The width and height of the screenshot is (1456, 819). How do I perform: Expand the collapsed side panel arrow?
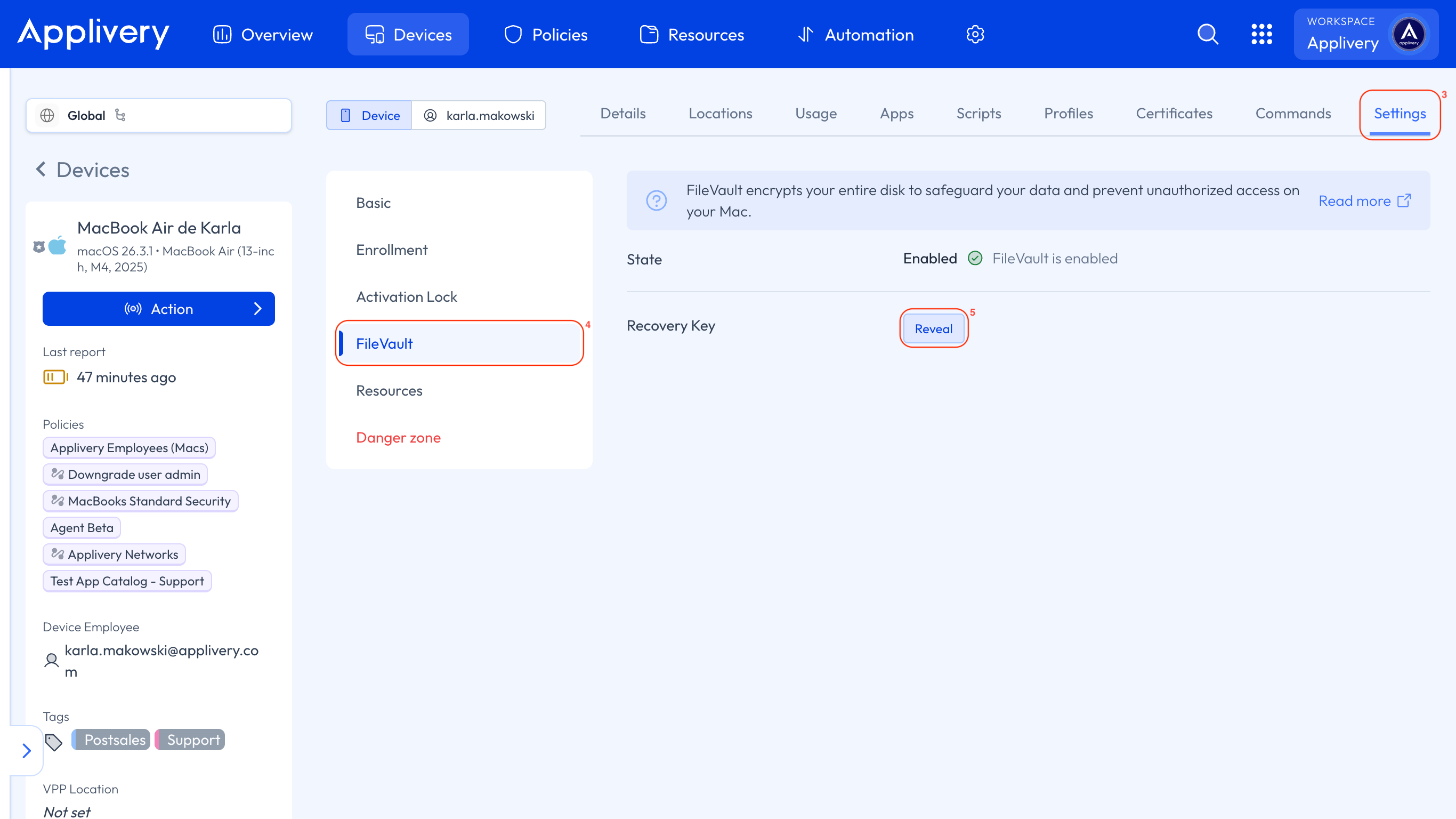[x=27, y=751]
